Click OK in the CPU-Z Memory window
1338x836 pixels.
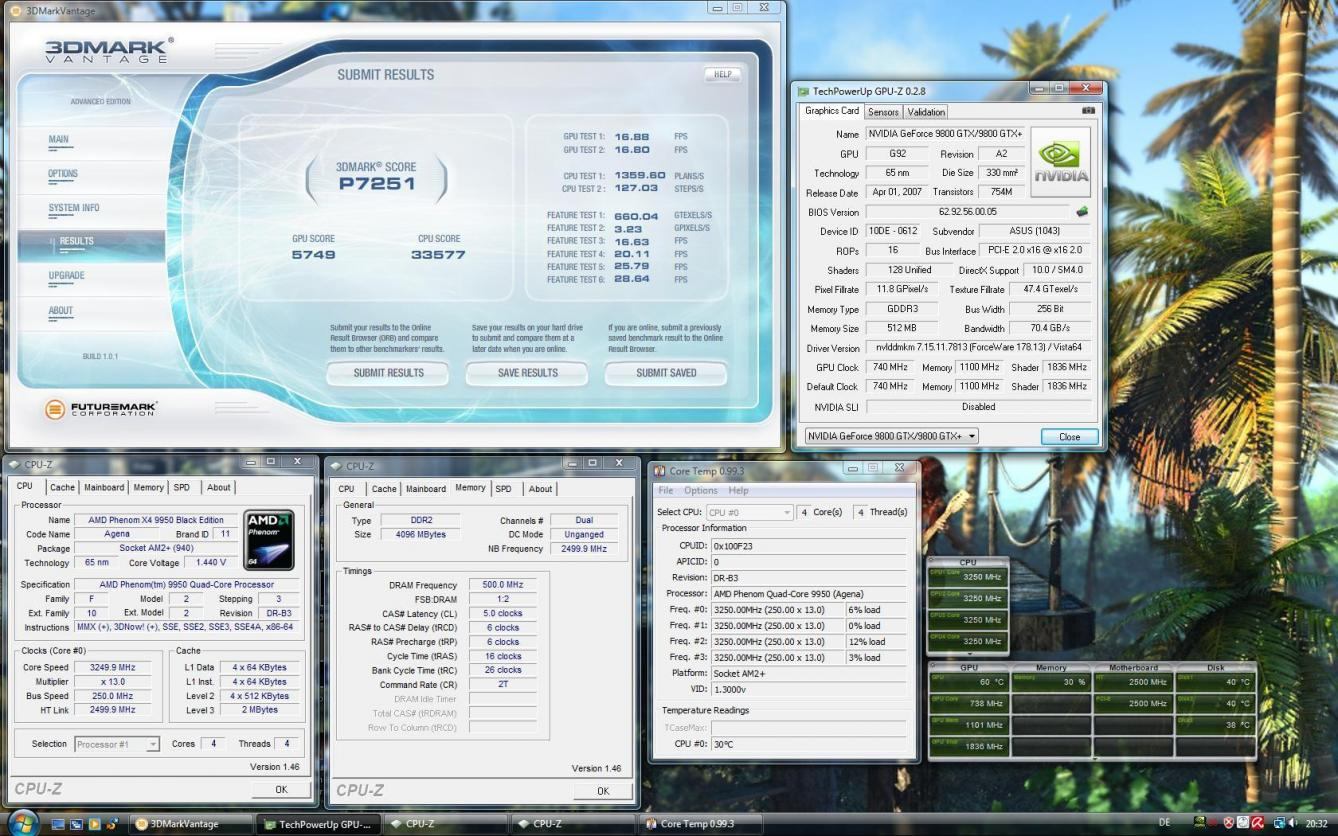click(x=603, y=790)
